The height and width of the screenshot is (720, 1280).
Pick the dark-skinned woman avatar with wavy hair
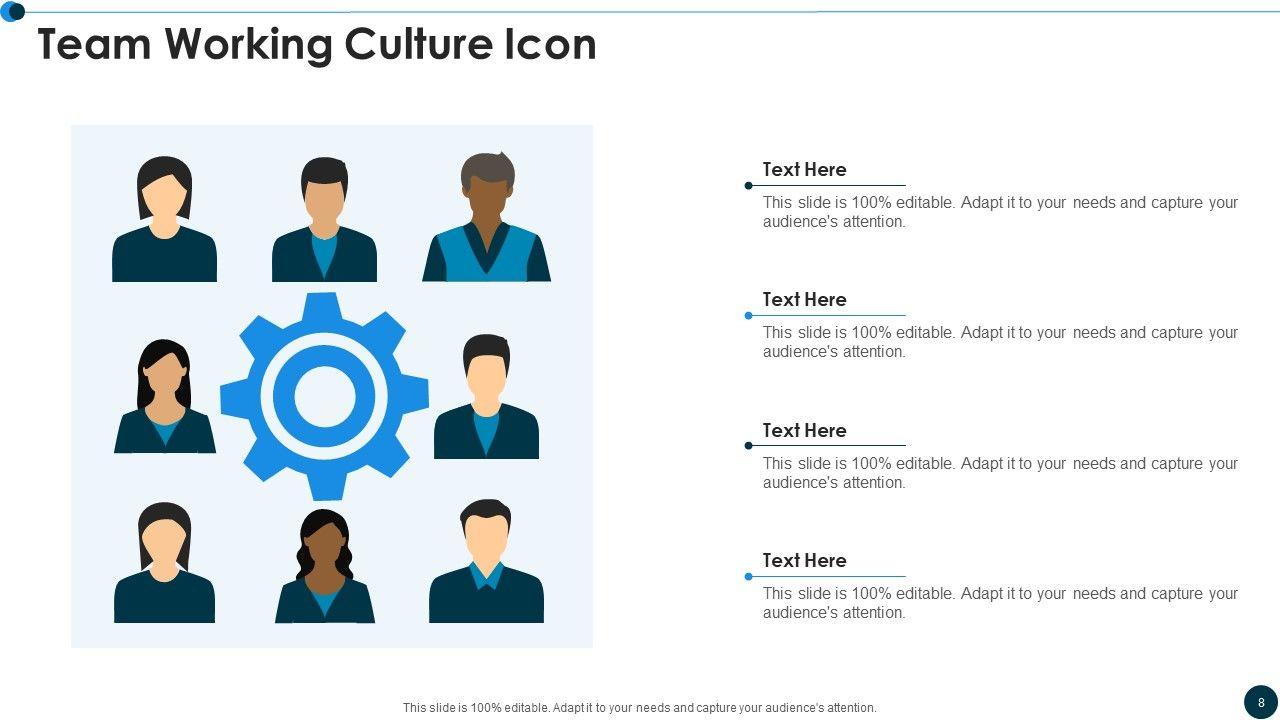tap(324, 566)
